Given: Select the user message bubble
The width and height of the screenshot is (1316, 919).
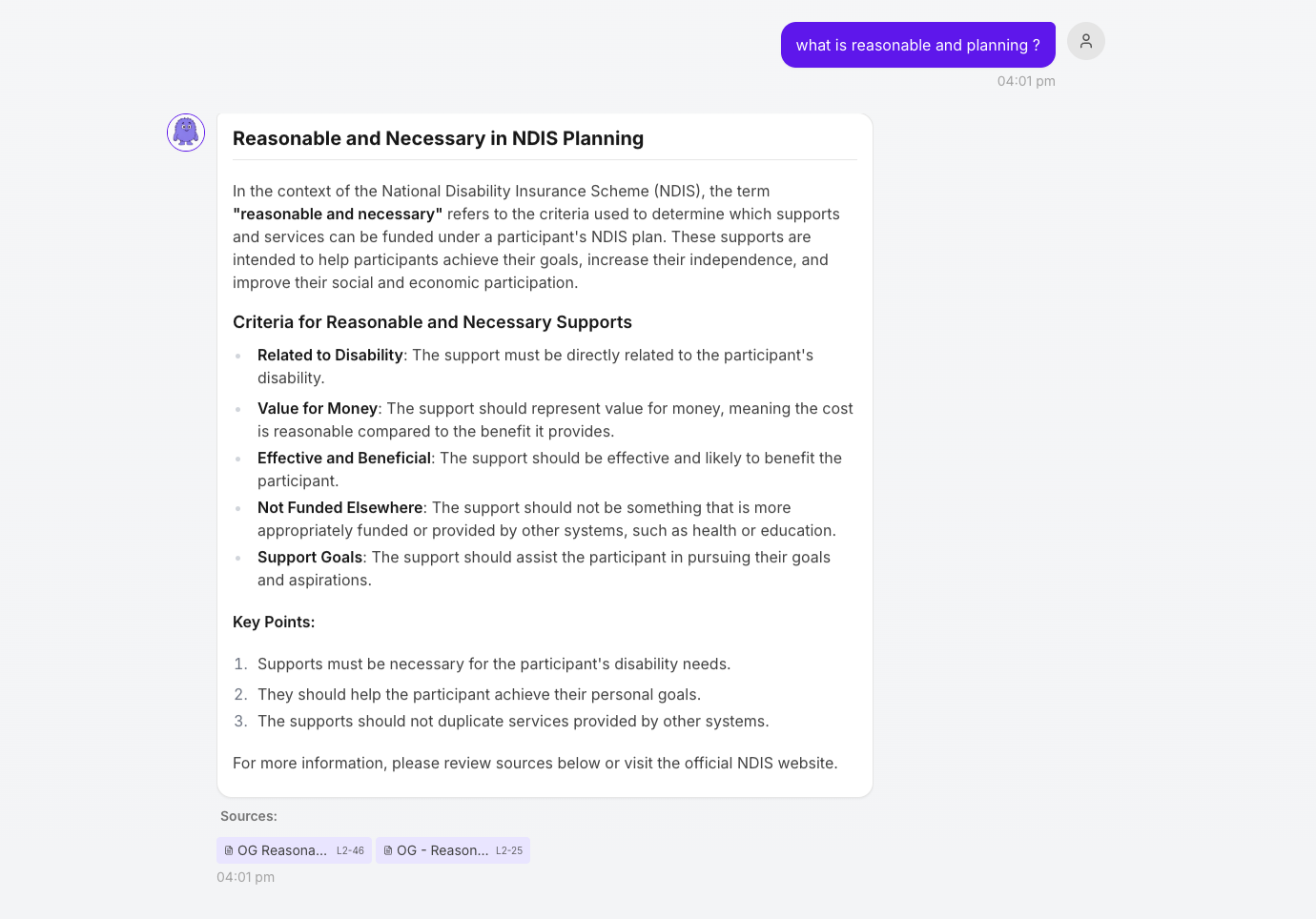Looking at the screenshot, I should coord(917,44).
